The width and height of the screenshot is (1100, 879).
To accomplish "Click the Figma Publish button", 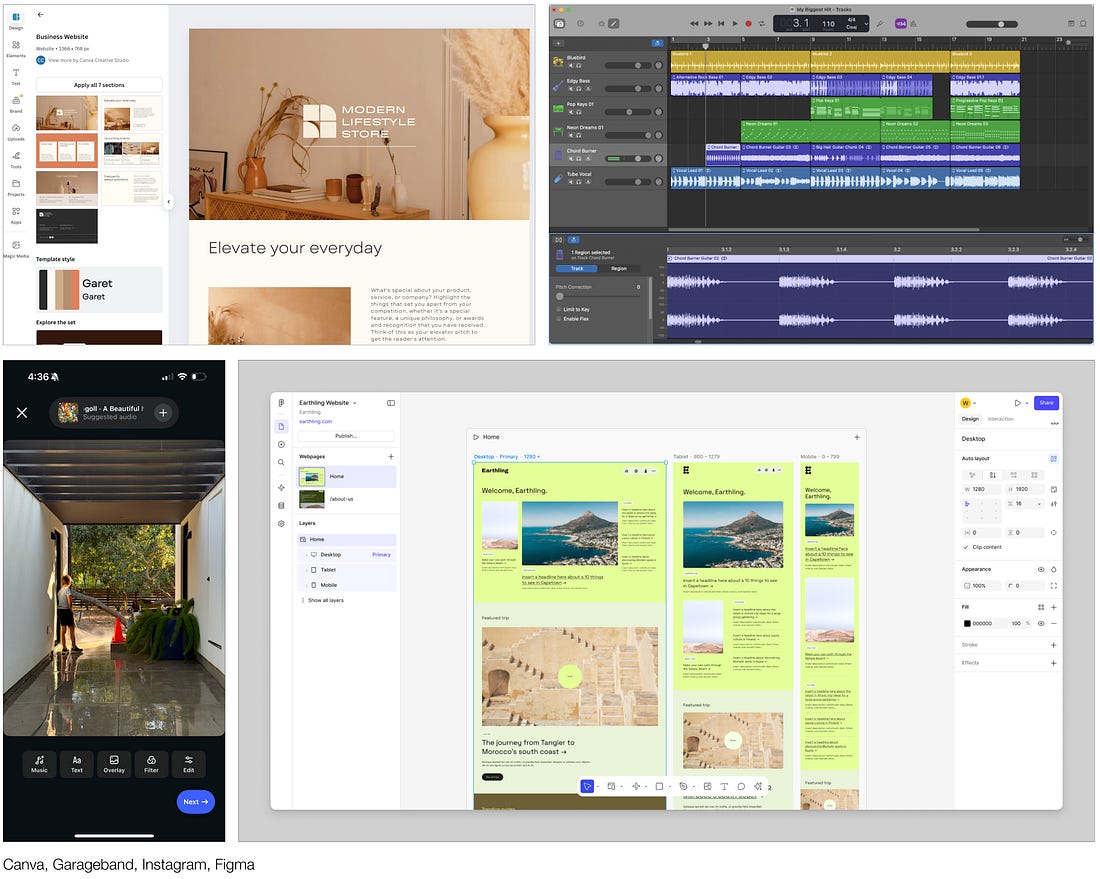I will [346, 436].
